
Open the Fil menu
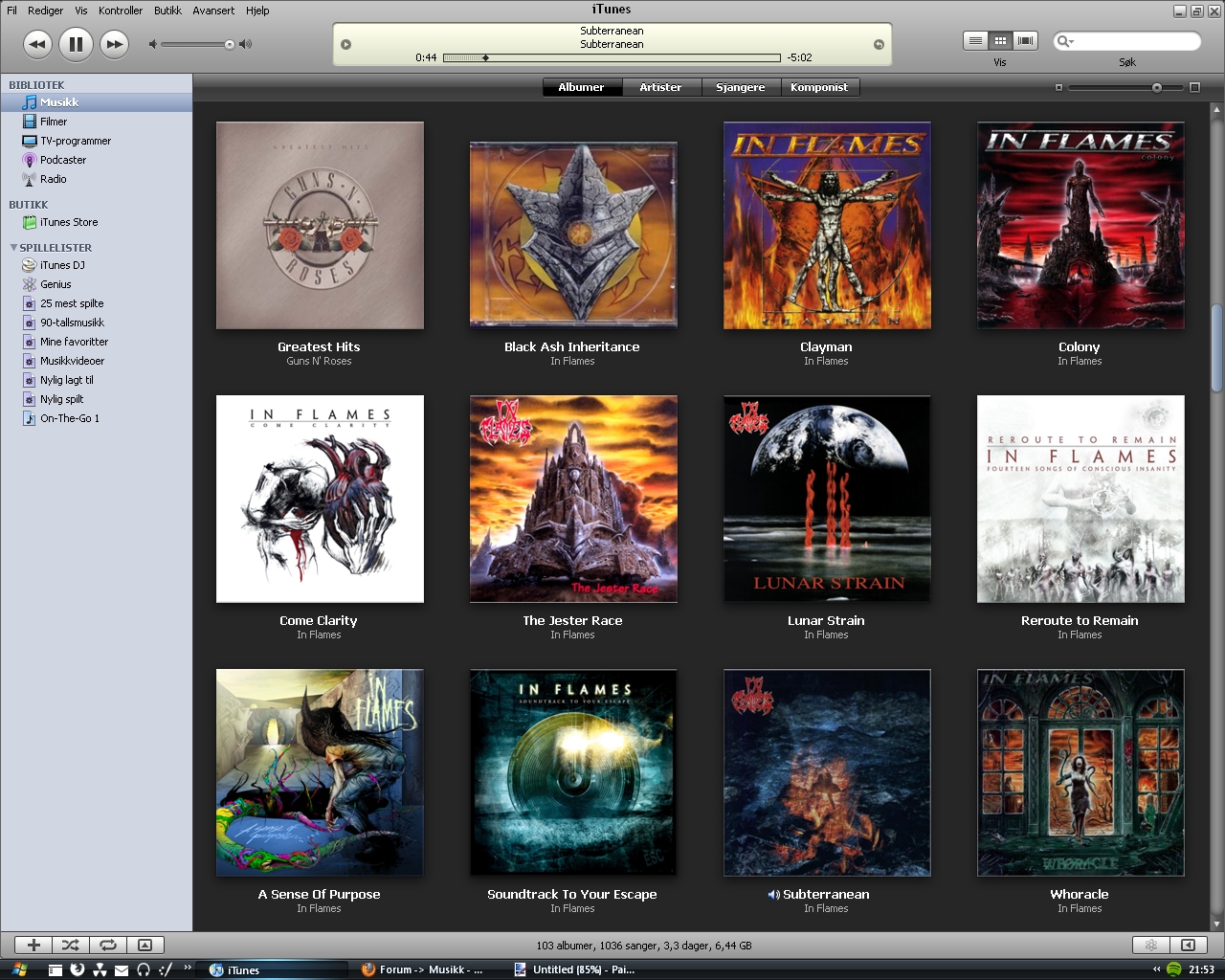pyautogui.click(x=11, y=11)
